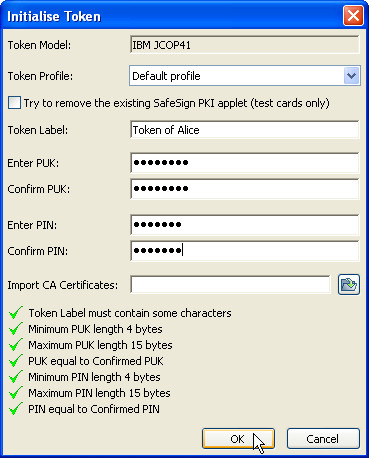369x458 pixels.
Task: Focus the Import CA Certificates path field
Action: pyautogui.click(x=230, y=285)
